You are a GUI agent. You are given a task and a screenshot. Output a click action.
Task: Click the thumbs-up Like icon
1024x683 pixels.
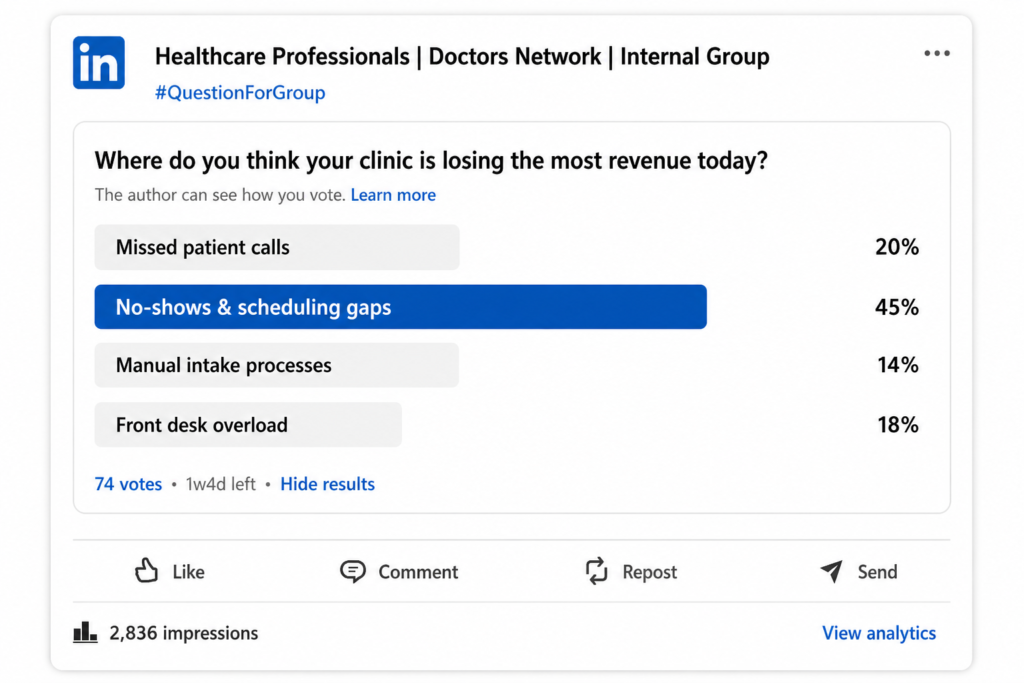coord(146,570)
